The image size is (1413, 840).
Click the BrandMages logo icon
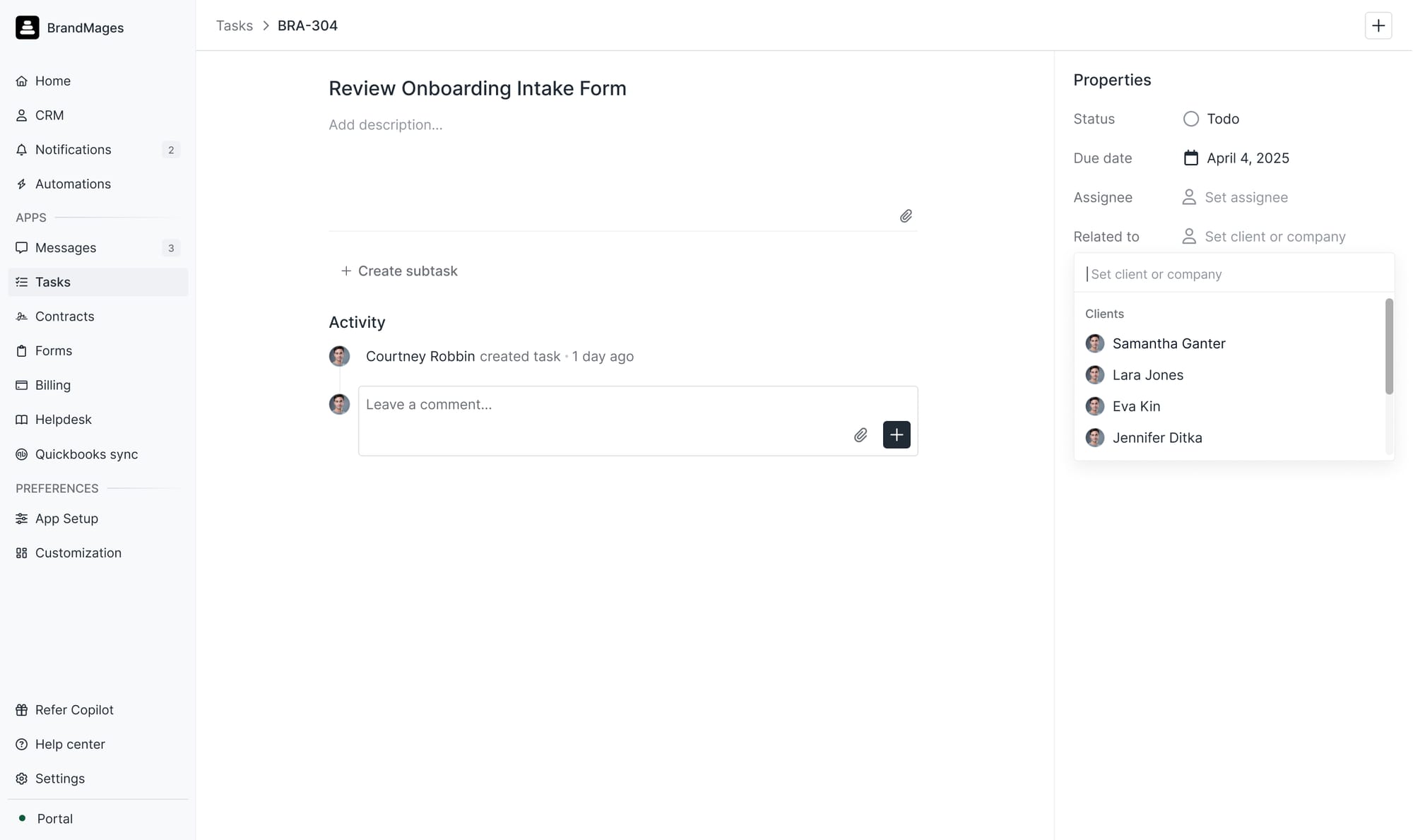coord(28,28)
